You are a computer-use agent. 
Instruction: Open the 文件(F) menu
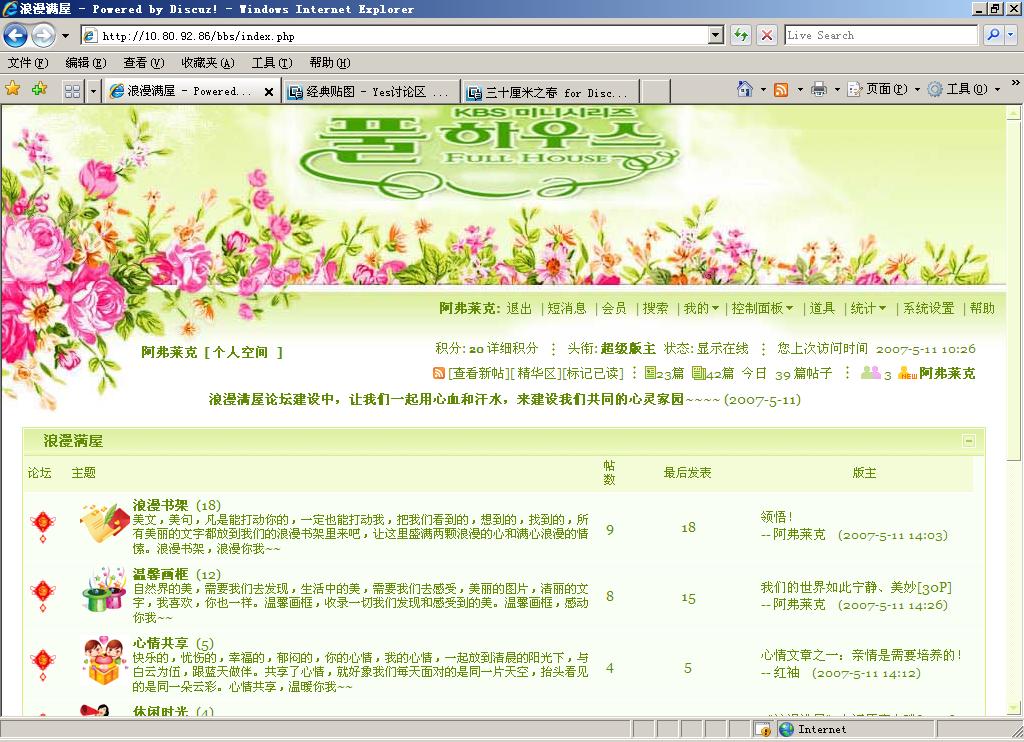coord(28,63)
